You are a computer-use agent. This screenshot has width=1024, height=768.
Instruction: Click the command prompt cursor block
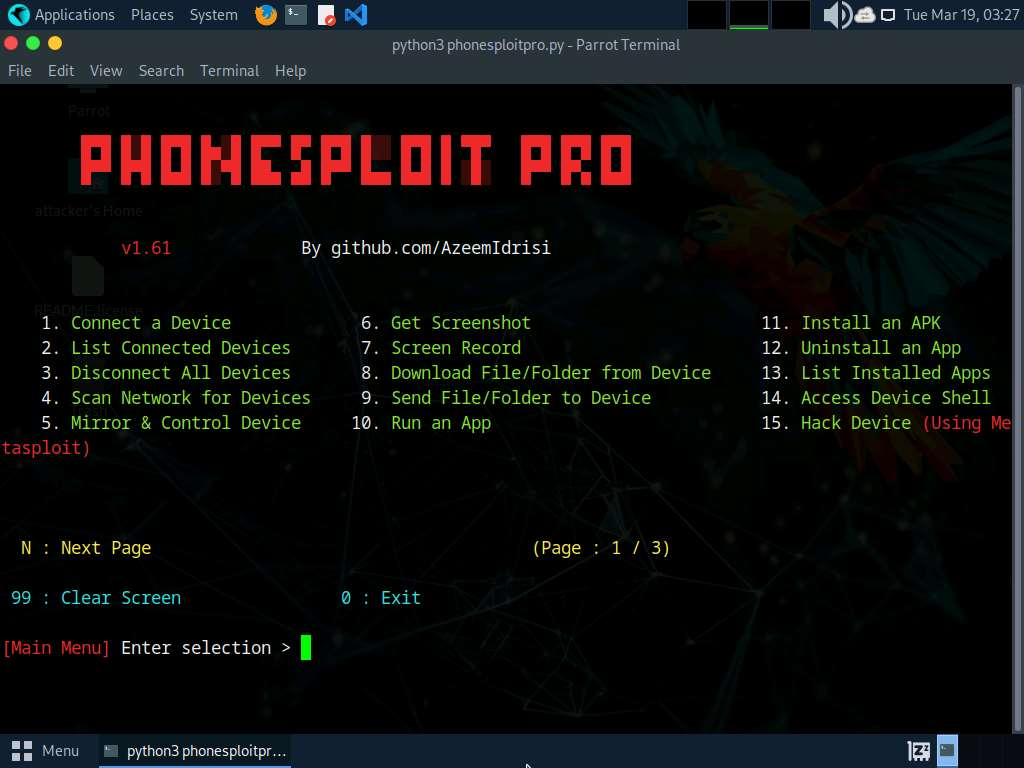pyautogui.click(x=306, y=648)
